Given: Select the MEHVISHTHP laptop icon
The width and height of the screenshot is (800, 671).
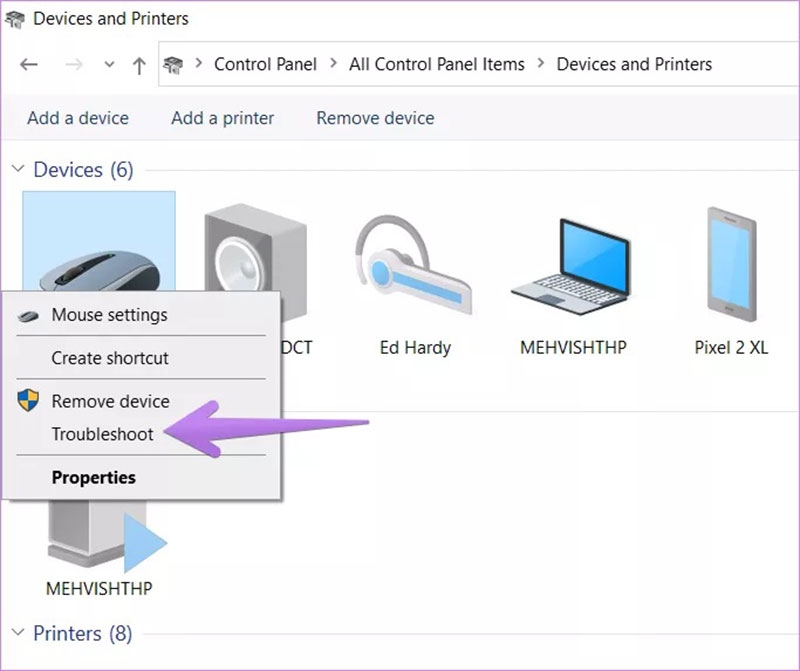Looking at the screenshot, I should tap(572, 266).
